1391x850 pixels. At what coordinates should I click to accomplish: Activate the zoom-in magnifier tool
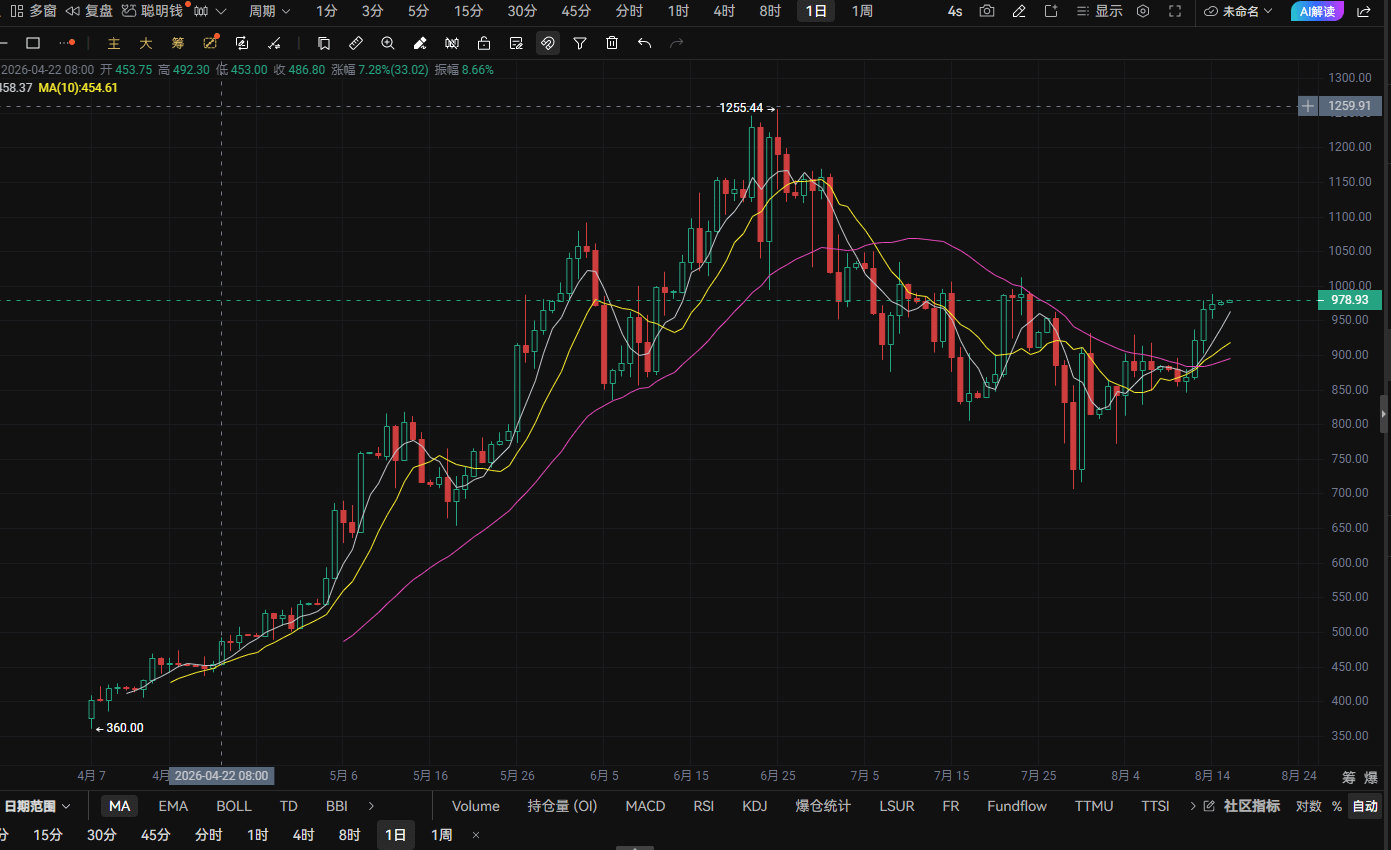388,43
